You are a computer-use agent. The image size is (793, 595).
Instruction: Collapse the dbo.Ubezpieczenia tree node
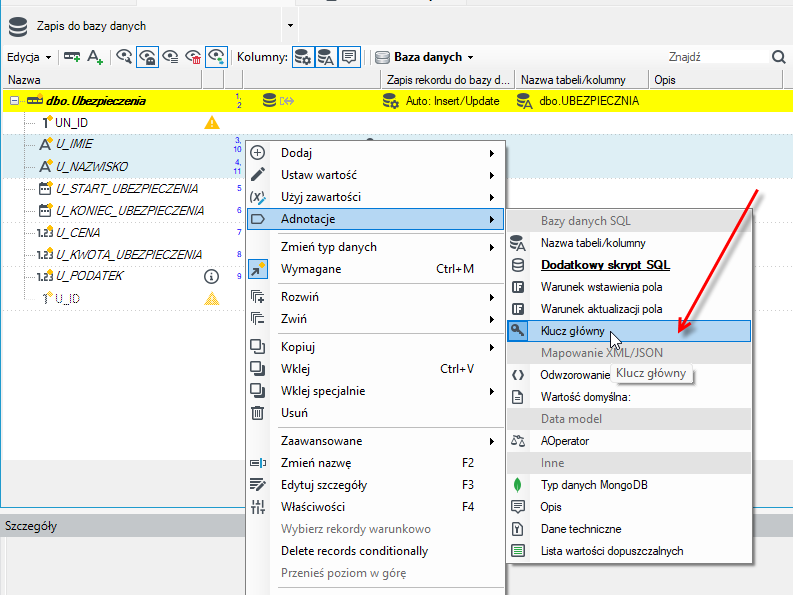(x=14, y=101)
